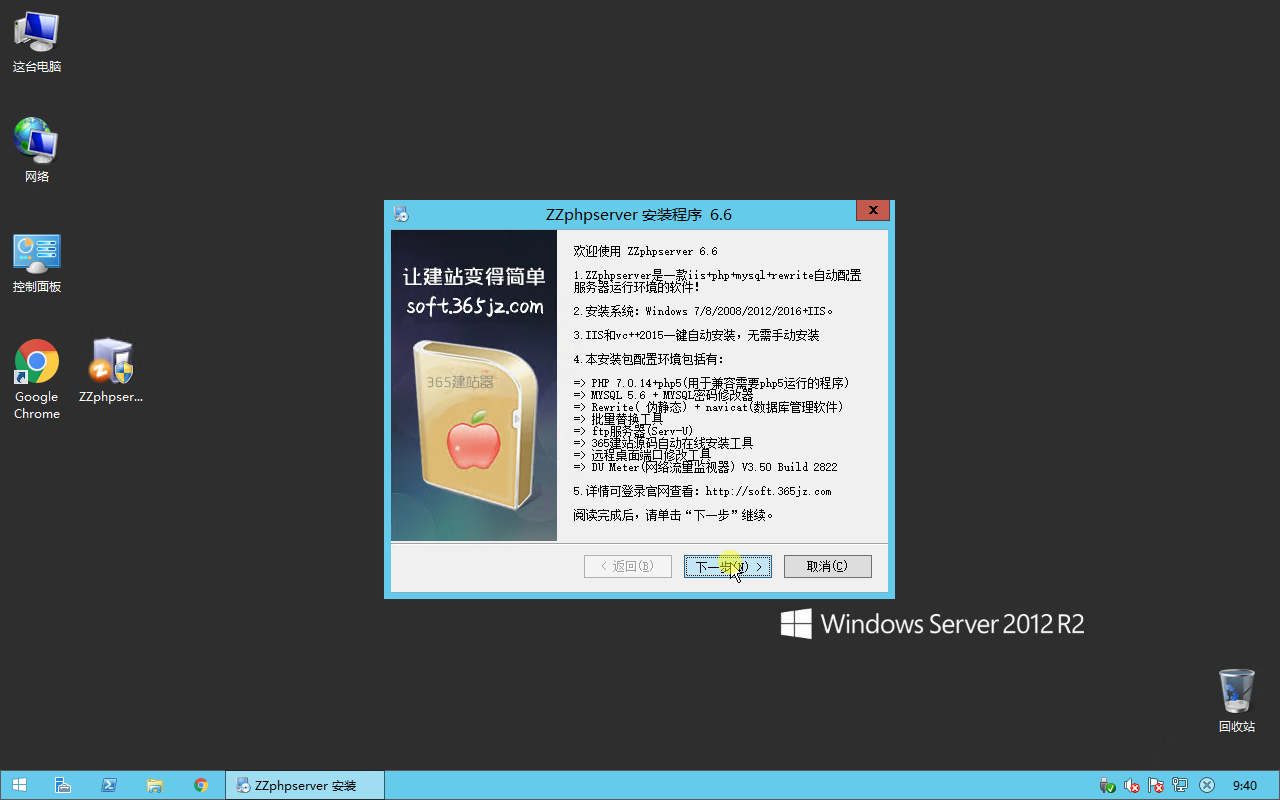Select the 回收站 recycle bin icon
The width and height of the screenshot is (1280, 800).
click(x=1237, y=700)
